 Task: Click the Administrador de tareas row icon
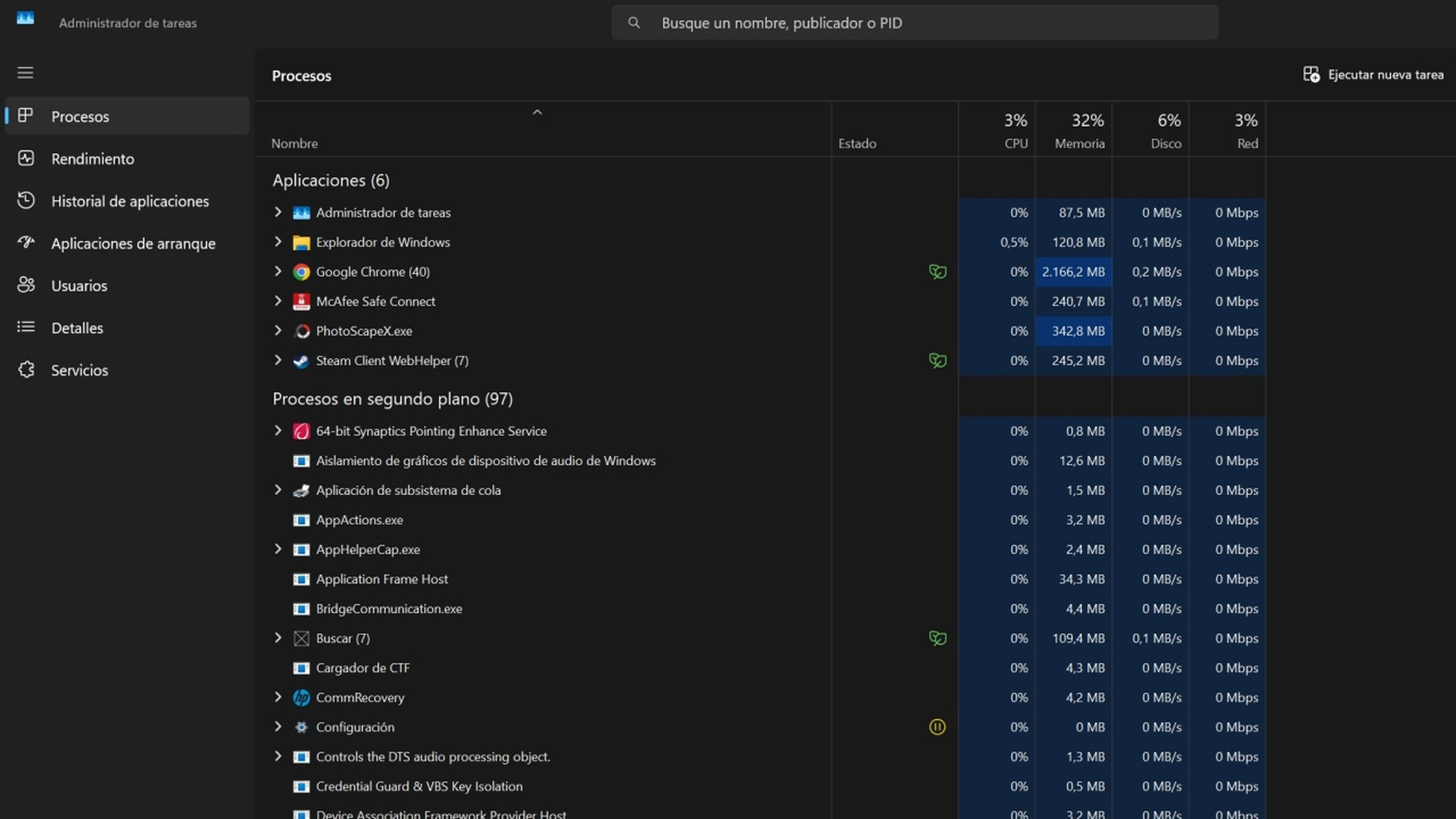[301, 213]
